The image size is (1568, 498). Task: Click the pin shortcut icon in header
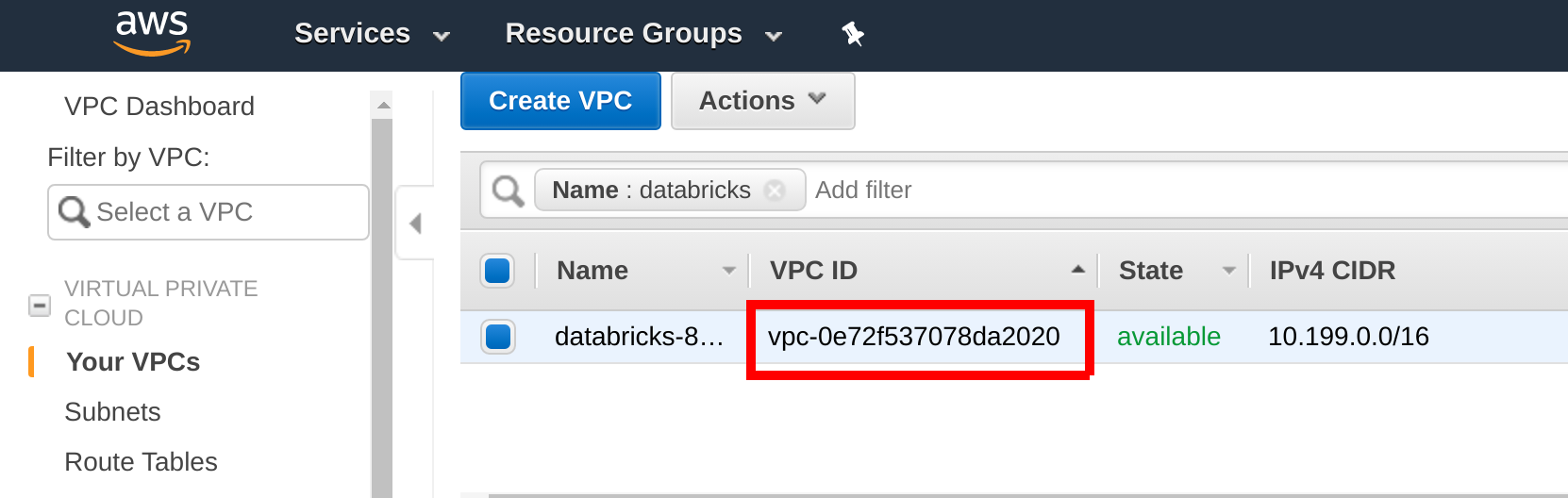coord(853,34)
